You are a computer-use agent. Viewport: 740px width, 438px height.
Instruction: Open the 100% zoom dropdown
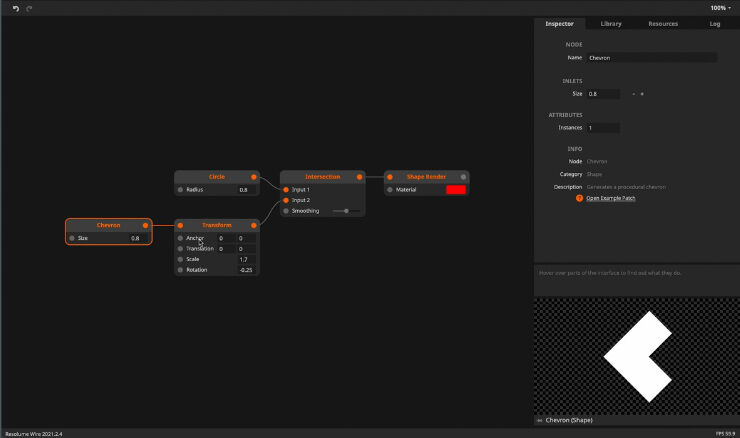tap(720, 7)
